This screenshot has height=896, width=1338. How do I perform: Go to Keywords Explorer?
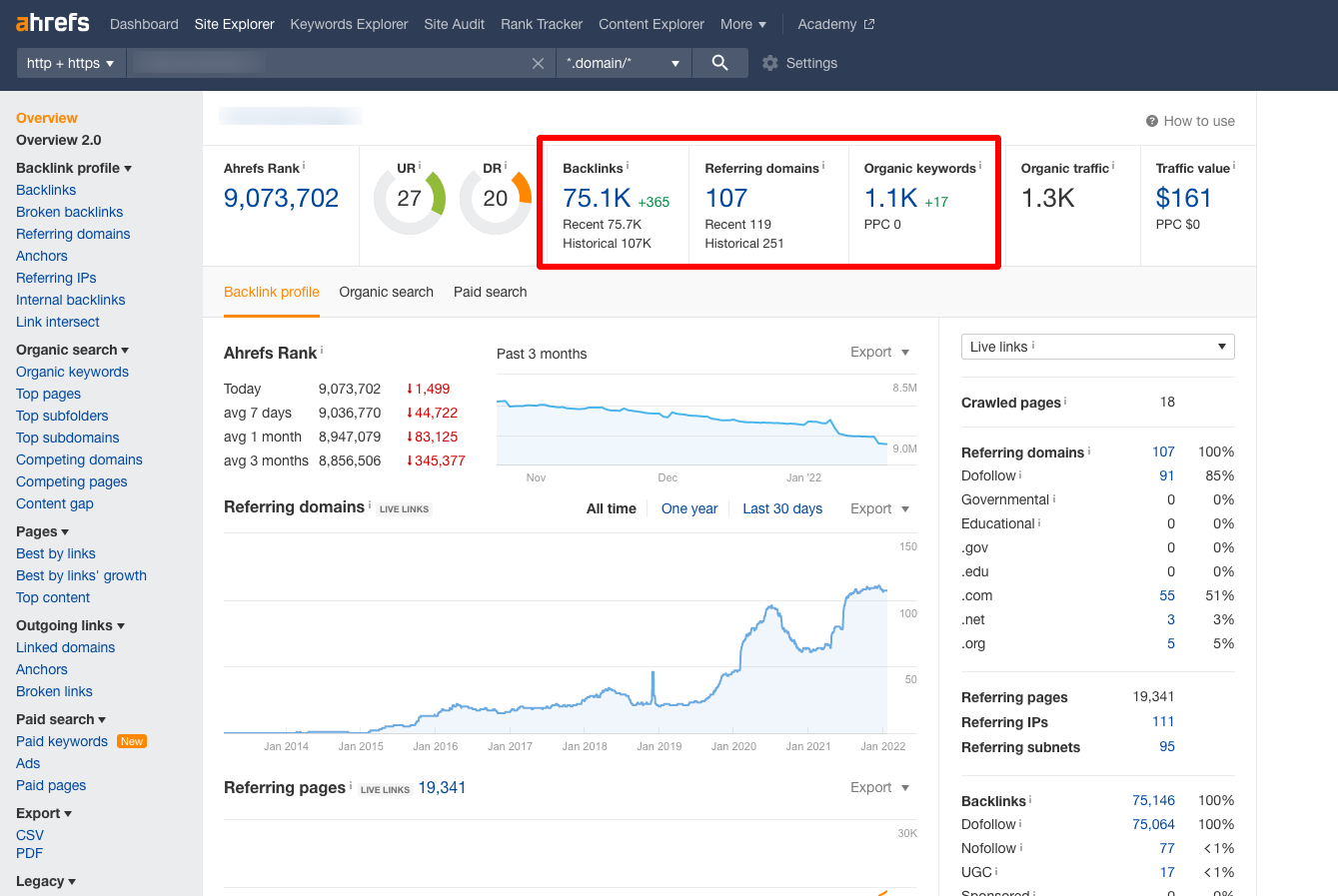(x=349, y=24)
